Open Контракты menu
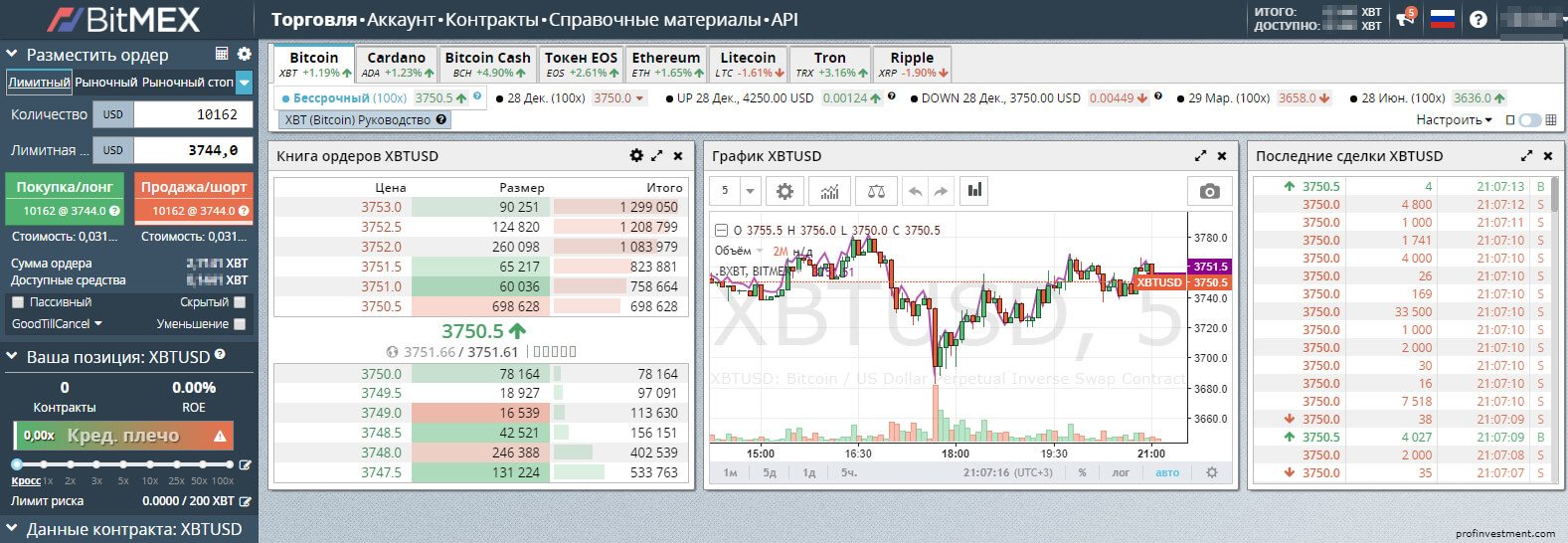The image size is (1568, 543). point(491,19)
